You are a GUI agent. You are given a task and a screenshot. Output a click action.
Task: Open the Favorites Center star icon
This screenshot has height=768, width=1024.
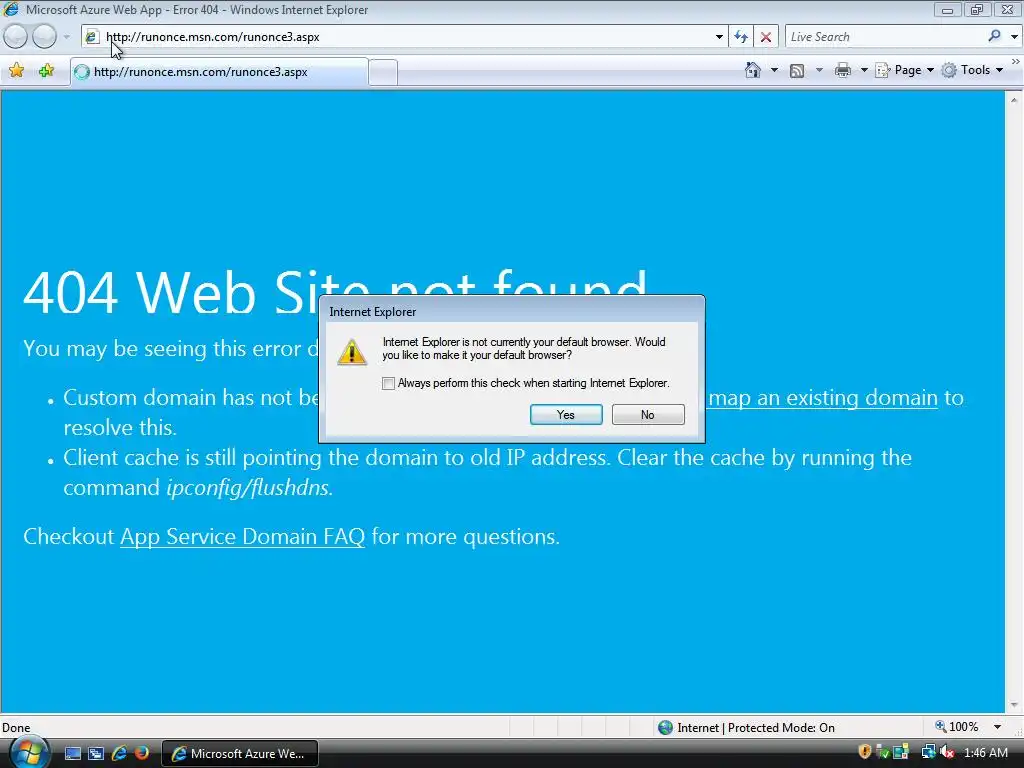coord(17,71)
